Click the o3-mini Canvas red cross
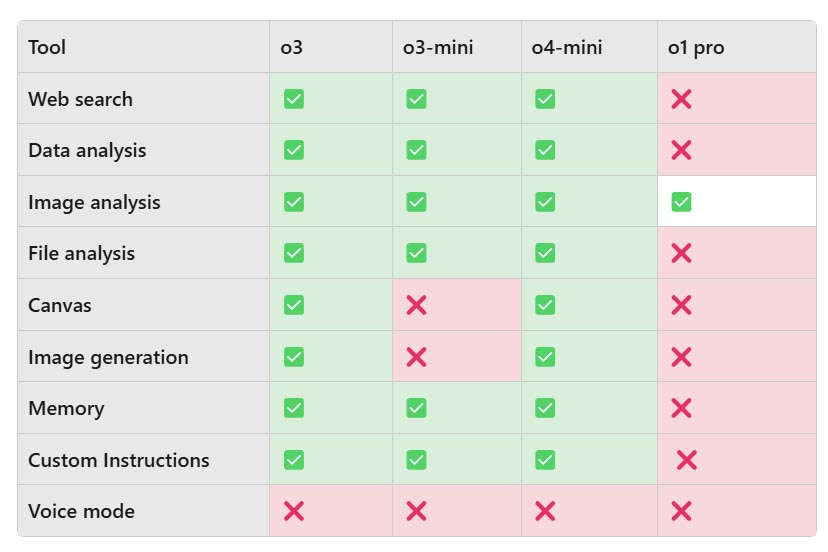This screenshot has height=552, width=828. (x=416, y=305)
